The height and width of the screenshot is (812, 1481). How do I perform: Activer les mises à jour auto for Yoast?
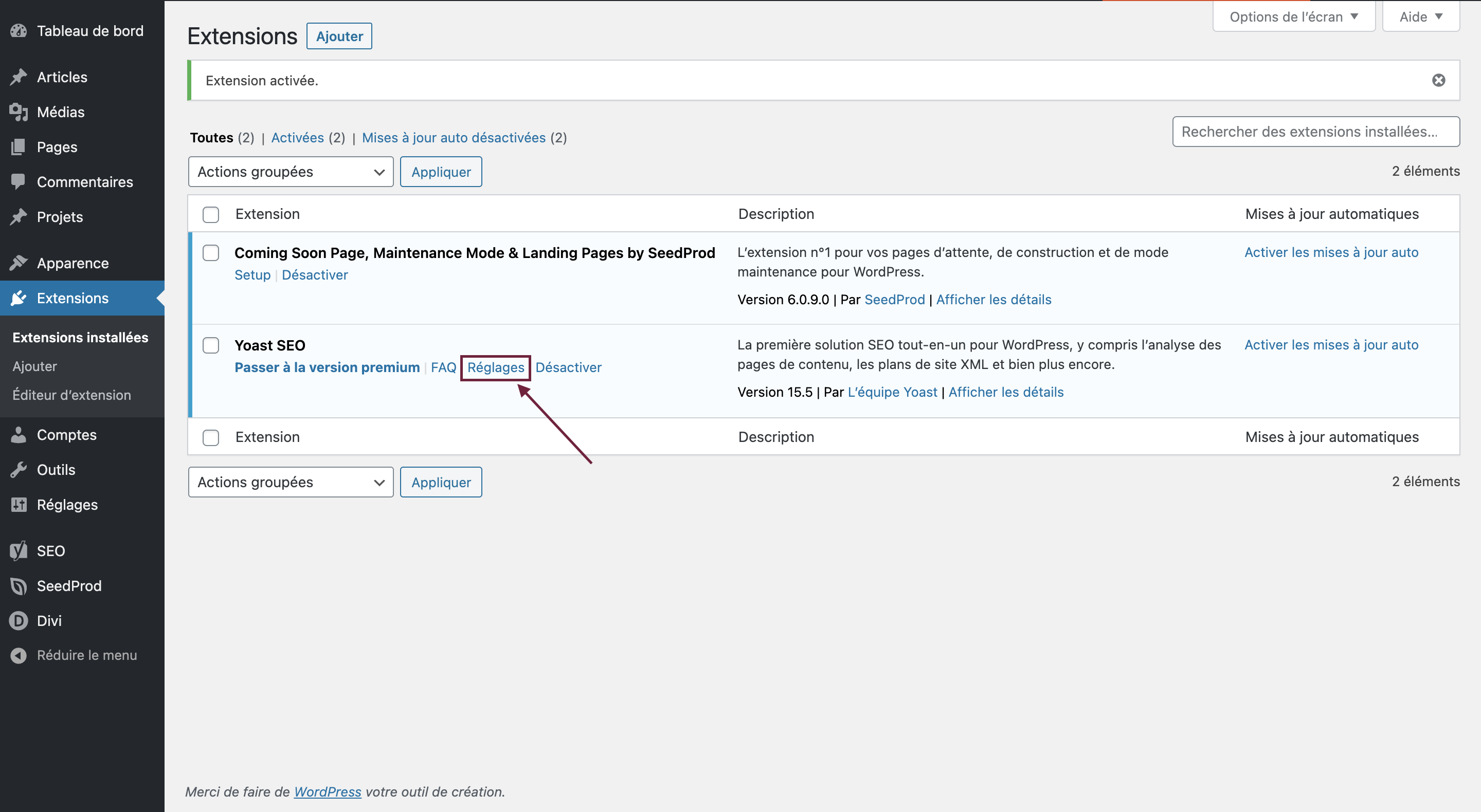click(x=1331, y=345)
